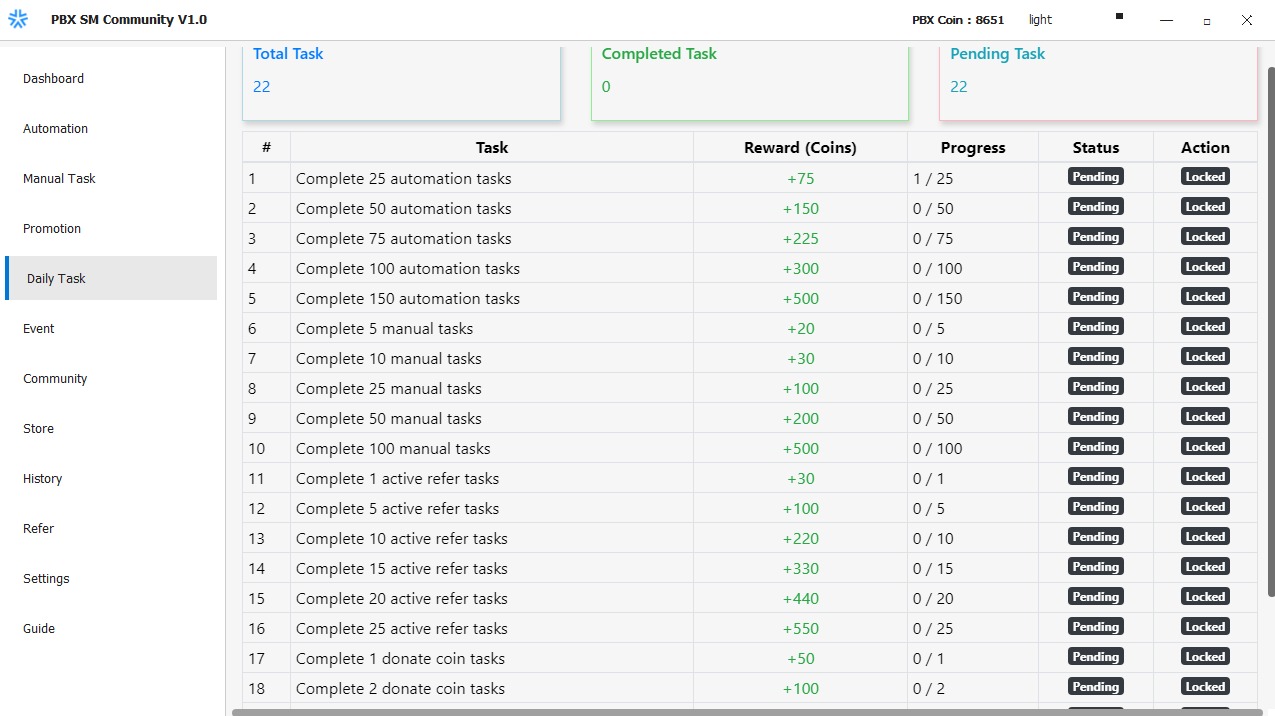Click Pending status of 150 automation tasks
This screenshot has width=1275, height=716.
1095,297
